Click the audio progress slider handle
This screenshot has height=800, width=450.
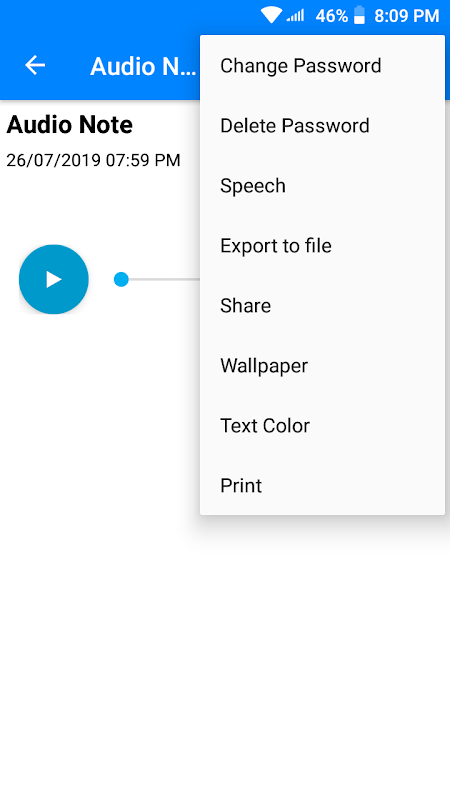pos(121,279)
